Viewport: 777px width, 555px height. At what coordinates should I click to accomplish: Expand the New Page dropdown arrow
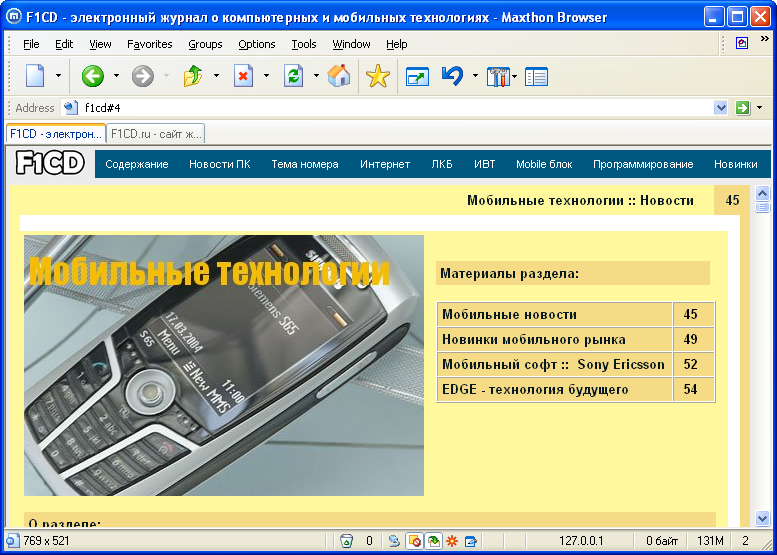pyautogui.click(x=58, y=76)
